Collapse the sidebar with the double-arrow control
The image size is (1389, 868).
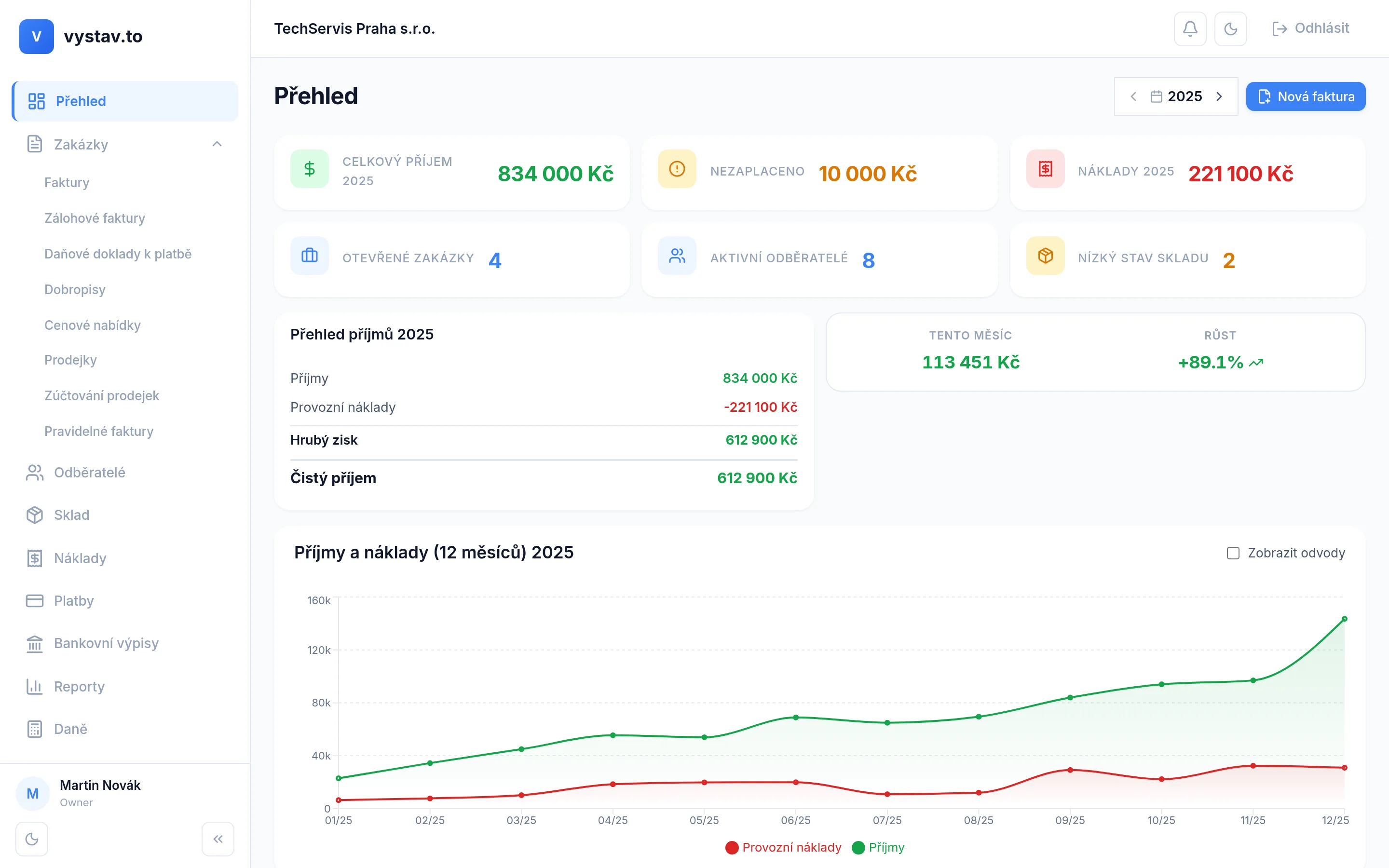(x=218, y=839)
